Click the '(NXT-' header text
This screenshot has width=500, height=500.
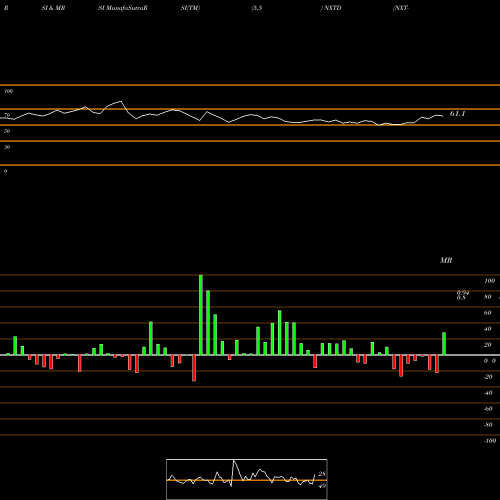tap(401, 8)
